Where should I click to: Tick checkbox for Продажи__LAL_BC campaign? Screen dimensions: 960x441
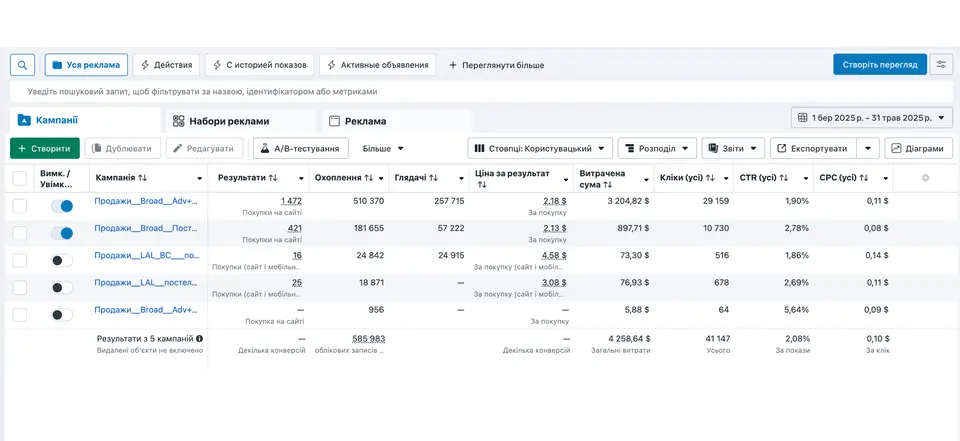(x=20, y=260)
